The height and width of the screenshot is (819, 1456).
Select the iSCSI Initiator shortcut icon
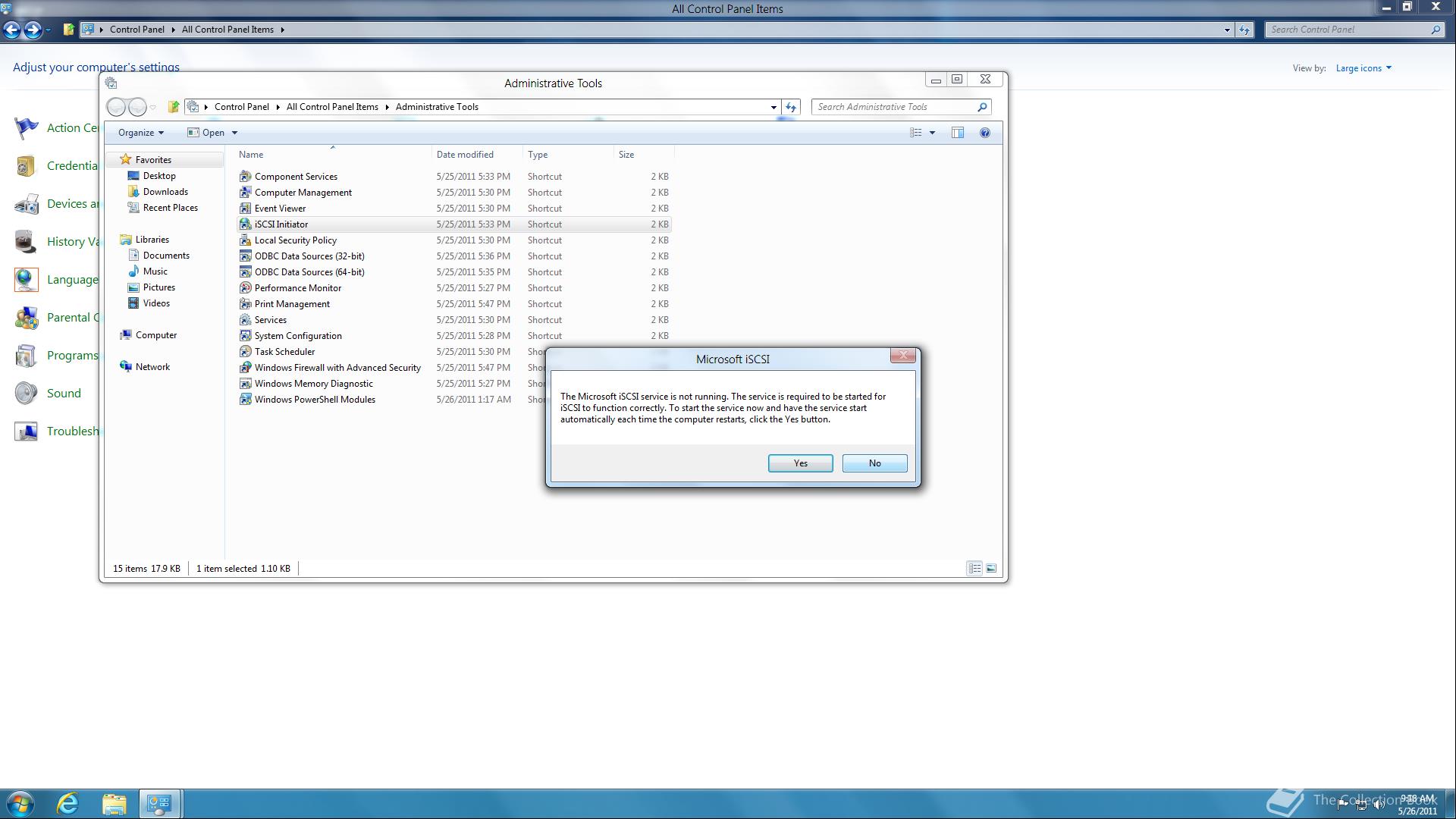tap(245, 224)
